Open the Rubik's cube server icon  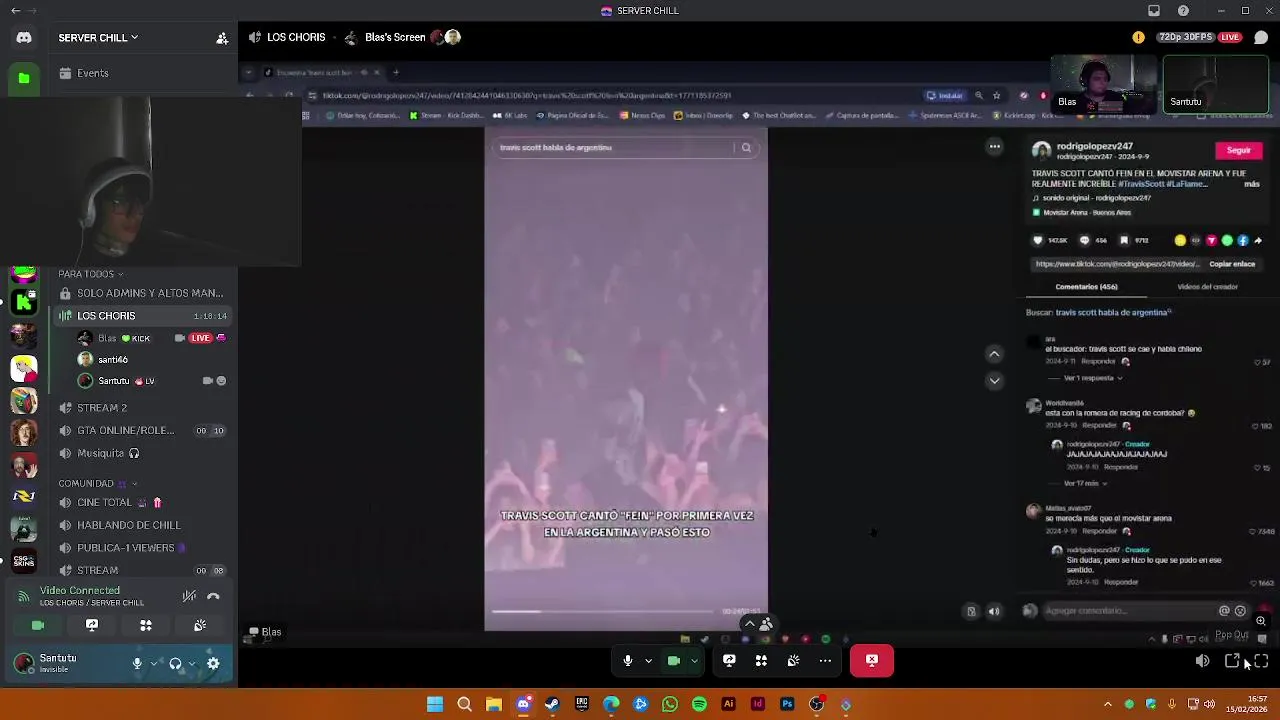[x=24, y=400]
